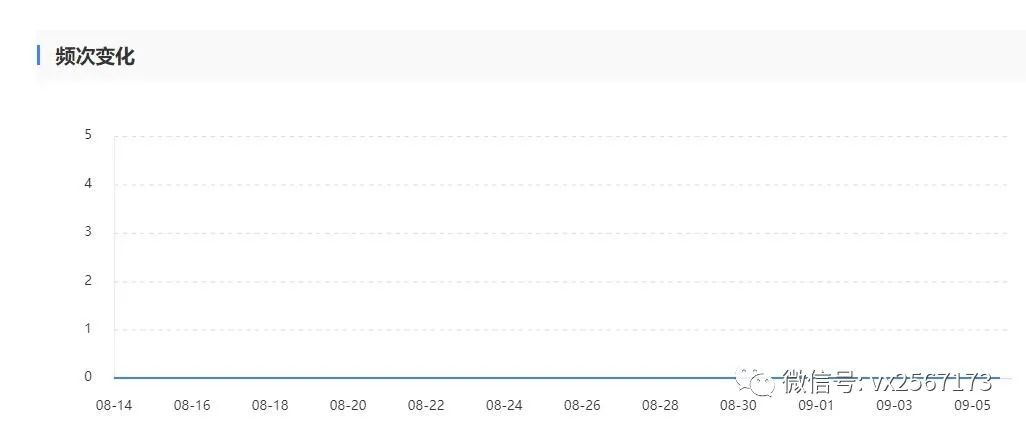Image resolution: width=1026 pixels, height=427 pixels.
Task: Select the 09-01 date label
Action: click(x=816, y=405)
